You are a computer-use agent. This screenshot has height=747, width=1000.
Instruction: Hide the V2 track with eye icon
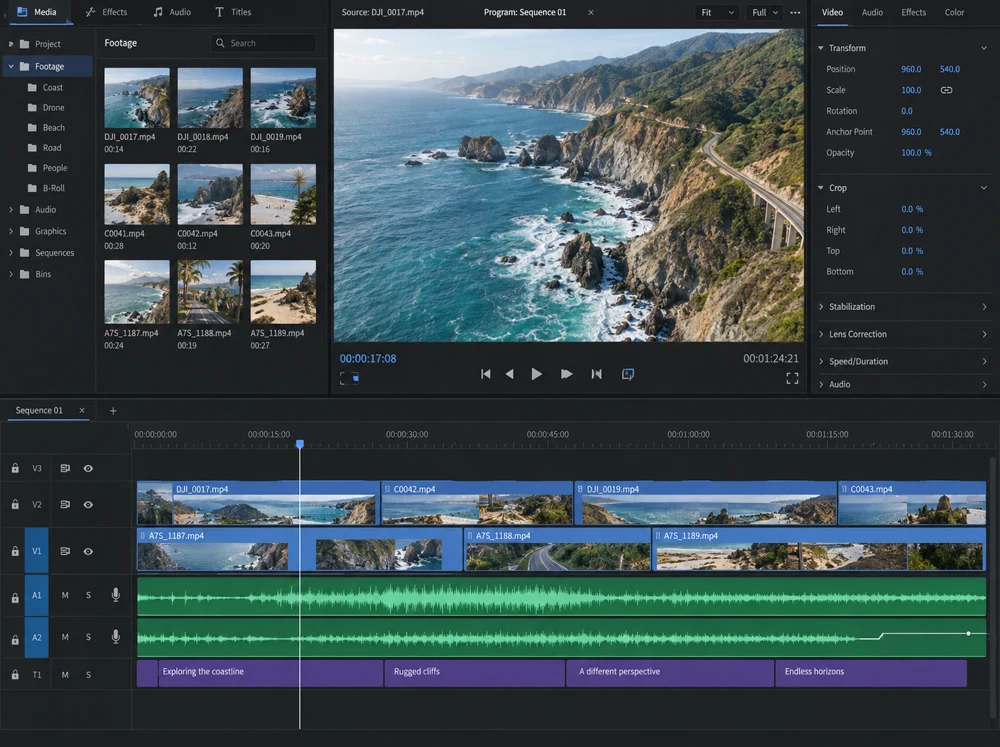(88, 505)
